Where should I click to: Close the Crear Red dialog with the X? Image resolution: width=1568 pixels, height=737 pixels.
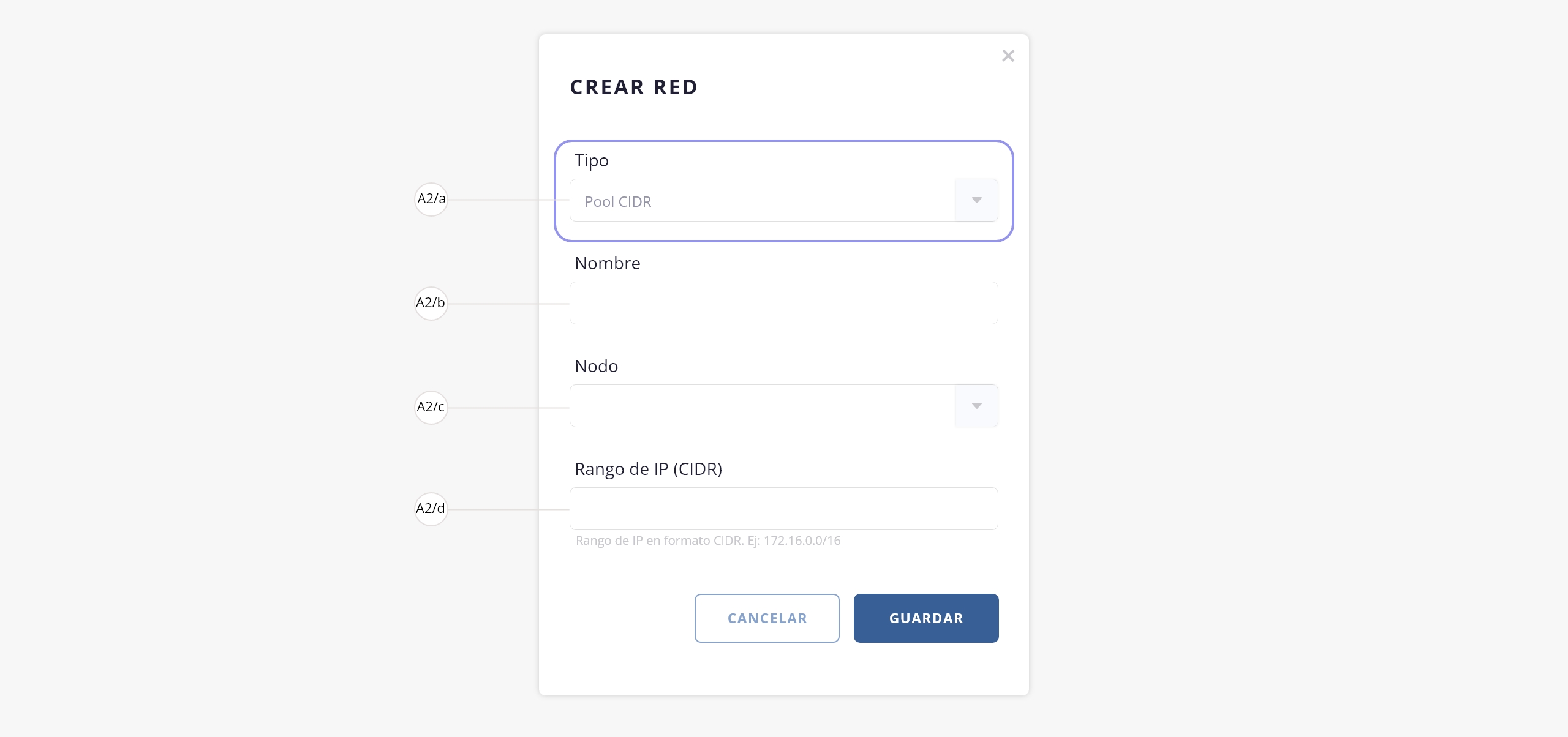tap(1008, 56)
